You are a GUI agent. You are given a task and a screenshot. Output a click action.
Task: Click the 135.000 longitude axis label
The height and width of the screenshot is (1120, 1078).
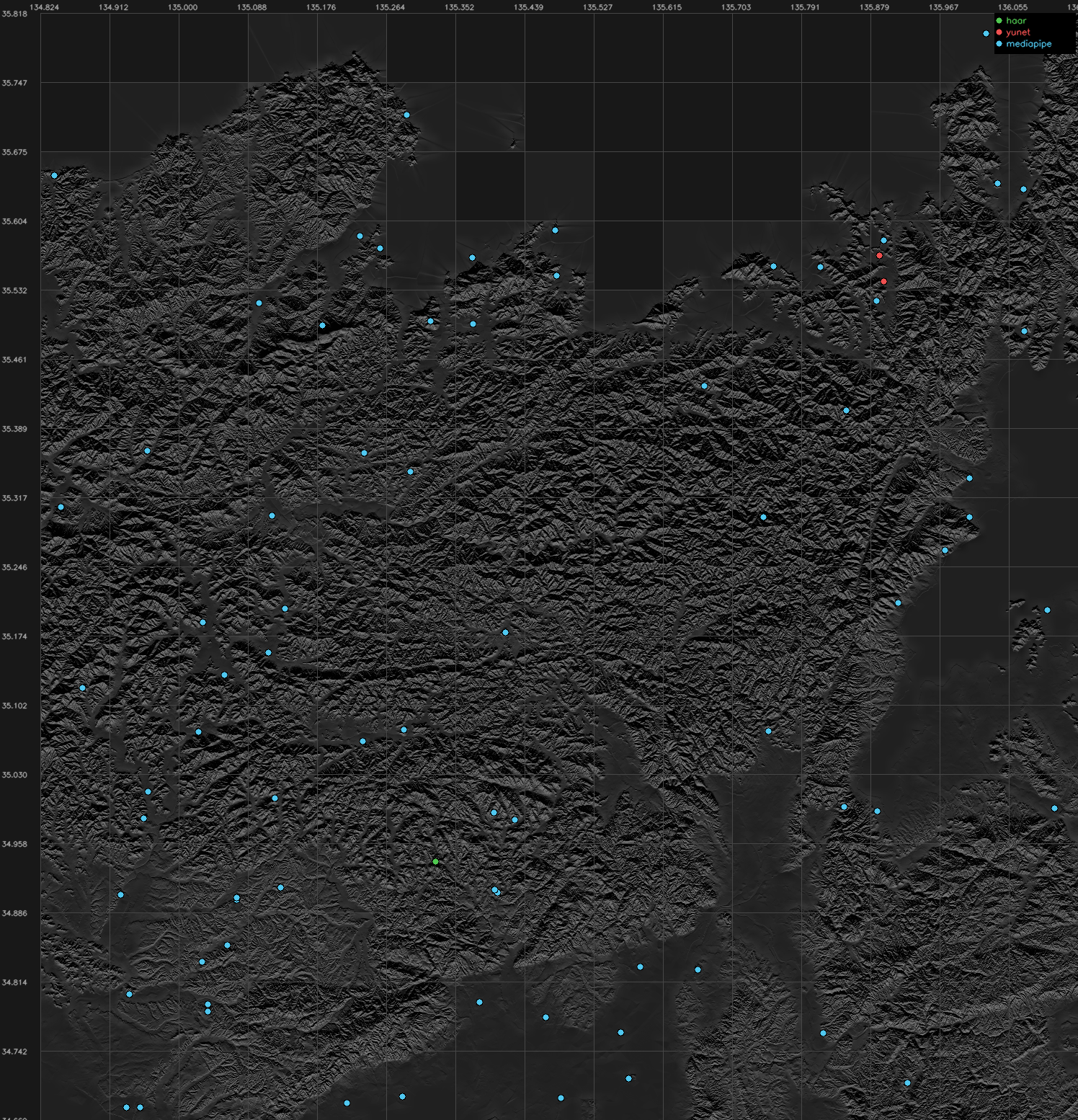coord(182,7)
